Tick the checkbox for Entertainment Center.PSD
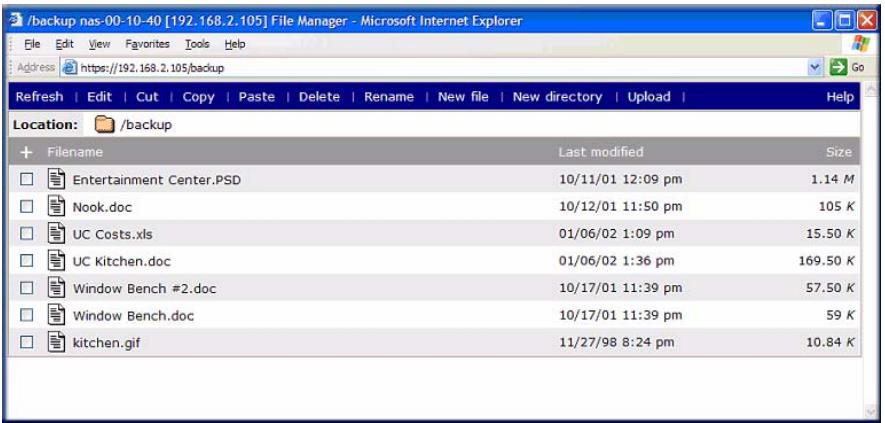The width and height of the screenshot is (885, 423). tap(27, 180)
